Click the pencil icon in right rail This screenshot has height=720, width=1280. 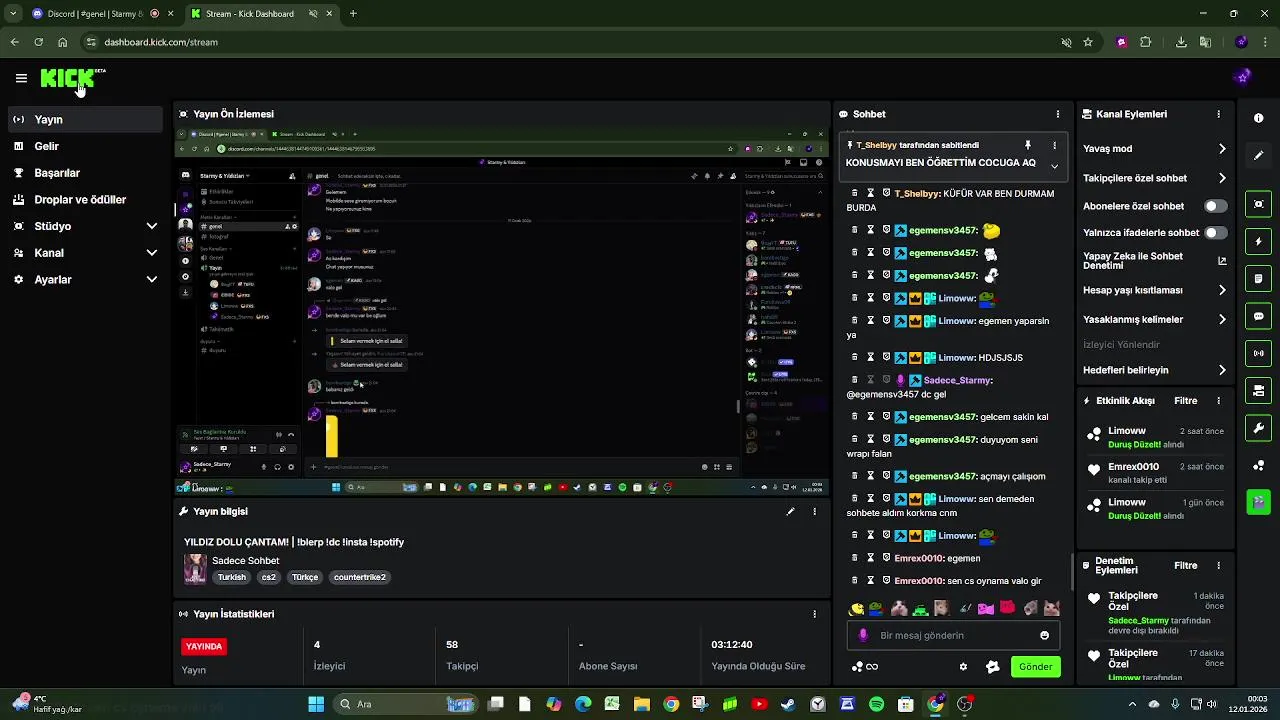point(1258,155)
